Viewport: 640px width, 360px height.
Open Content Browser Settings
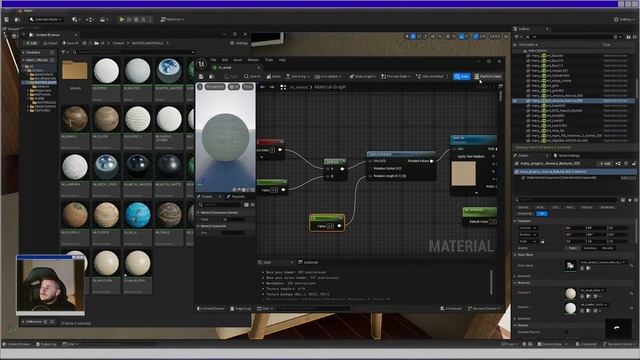[239, 43]
